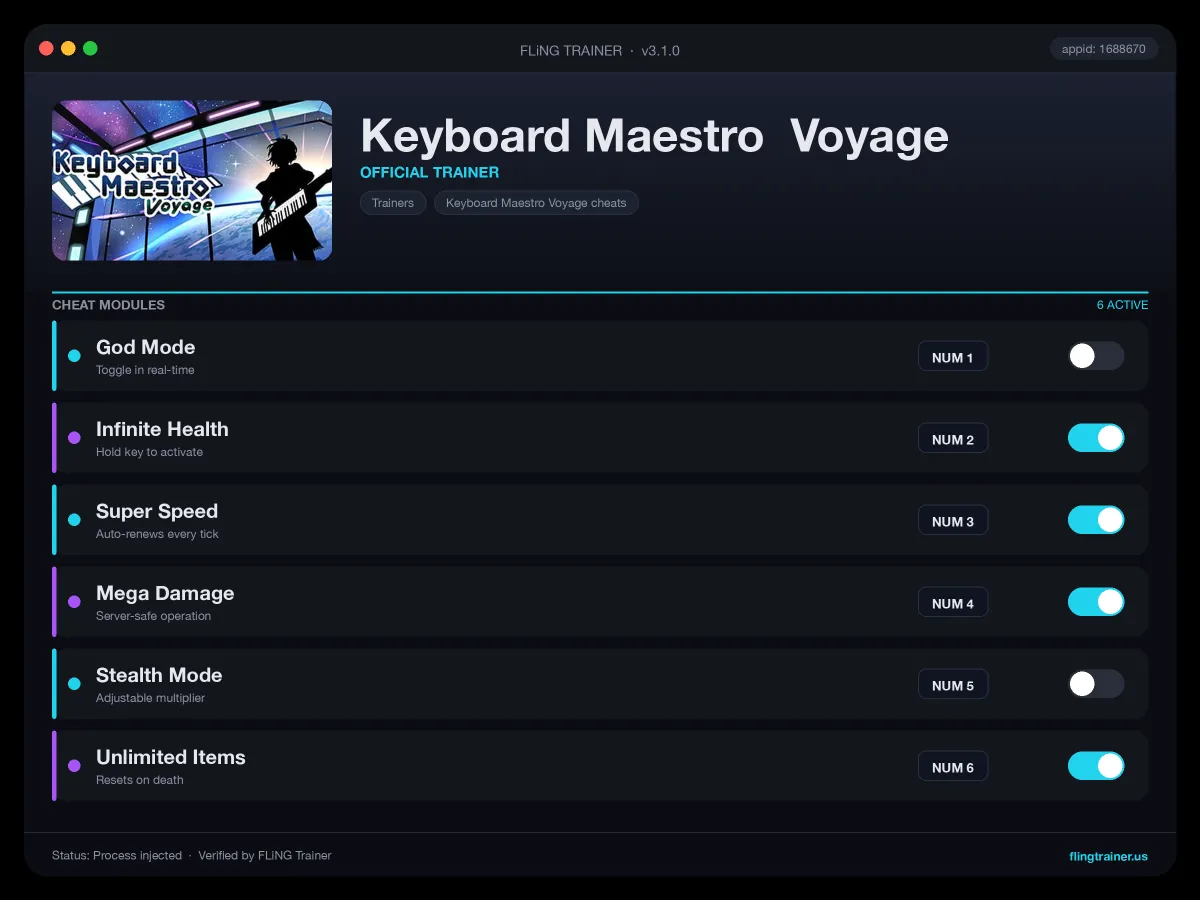This screenshot has width=1200, height=900.
Task: Click the Keyboard Maestro Voyage cover thumbnail
Action: (192, 180)
